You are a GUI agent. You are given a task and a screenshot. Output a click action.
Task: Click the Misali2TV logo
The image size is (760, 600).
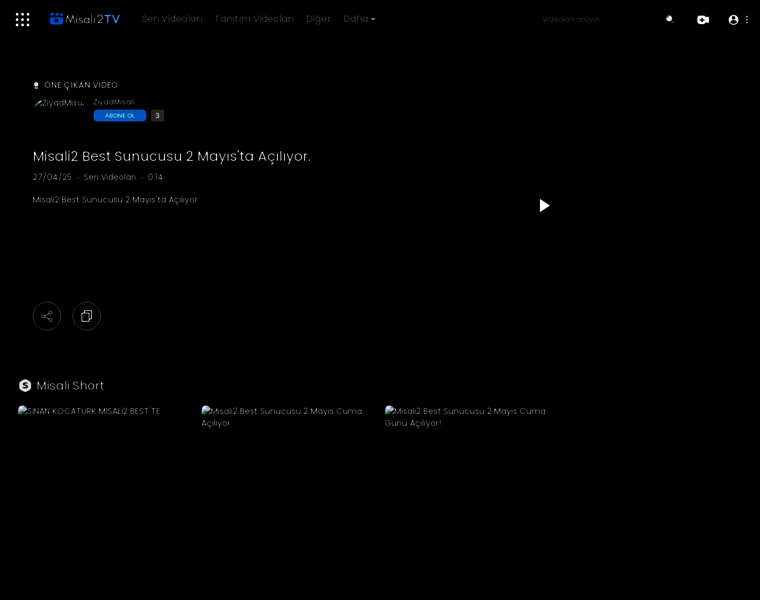tap(85, 19)
